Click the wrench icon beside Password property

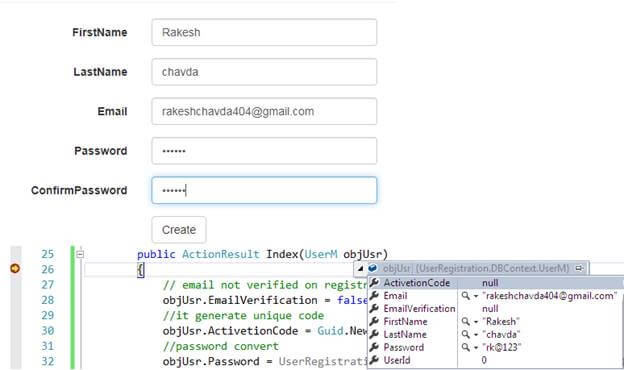[374, 347]
